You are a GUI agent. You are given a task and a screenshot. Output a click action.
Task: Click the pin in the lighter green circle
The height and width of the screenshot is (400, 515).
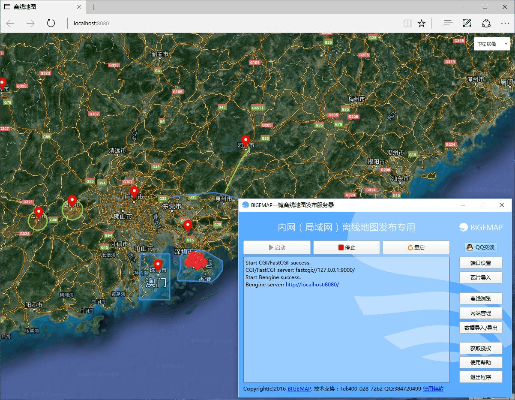72,202
